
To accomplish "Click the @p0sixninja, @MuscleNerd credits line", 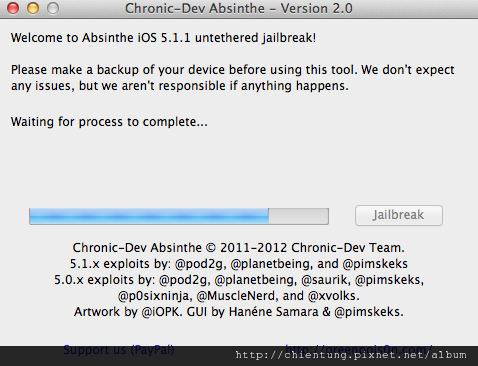I will pos(239,296).
